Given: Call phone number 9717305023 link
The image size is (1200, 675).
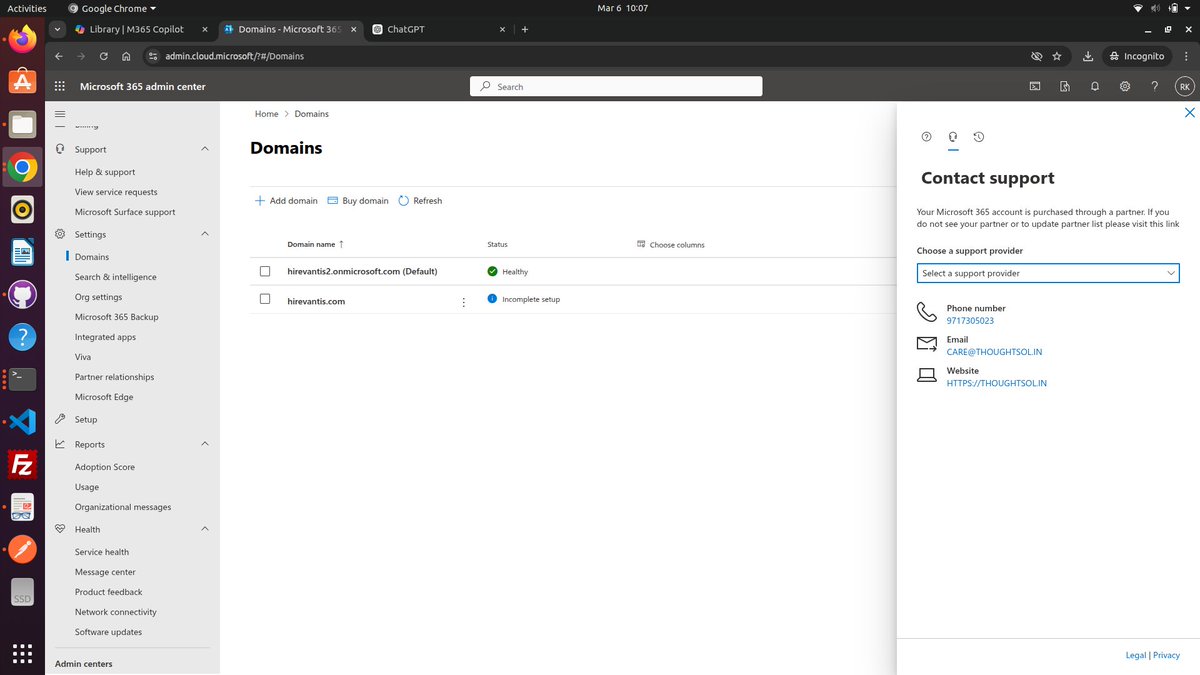Looking at the screenshot, I should tap(970, 321).
